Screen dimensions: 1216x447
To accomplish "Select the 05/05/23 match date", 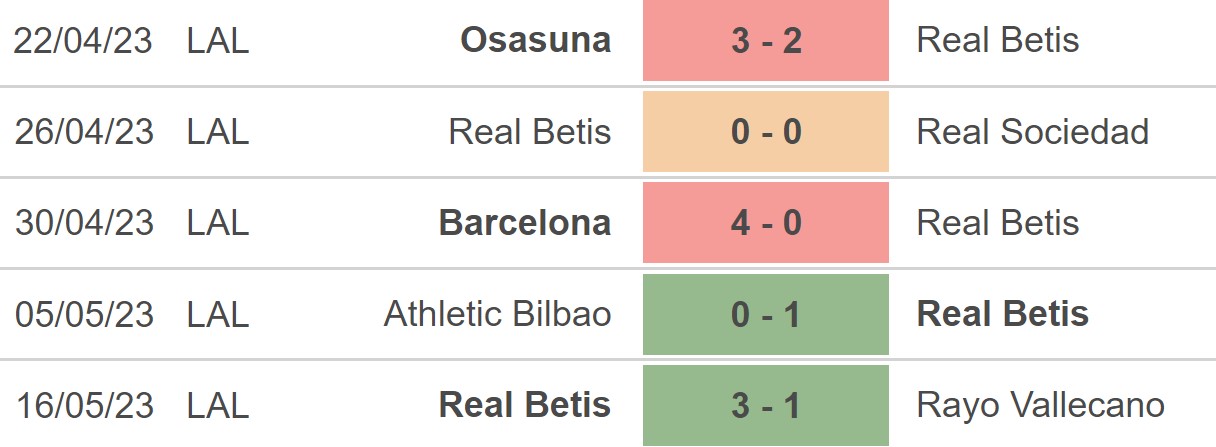I will click(84, 314).
